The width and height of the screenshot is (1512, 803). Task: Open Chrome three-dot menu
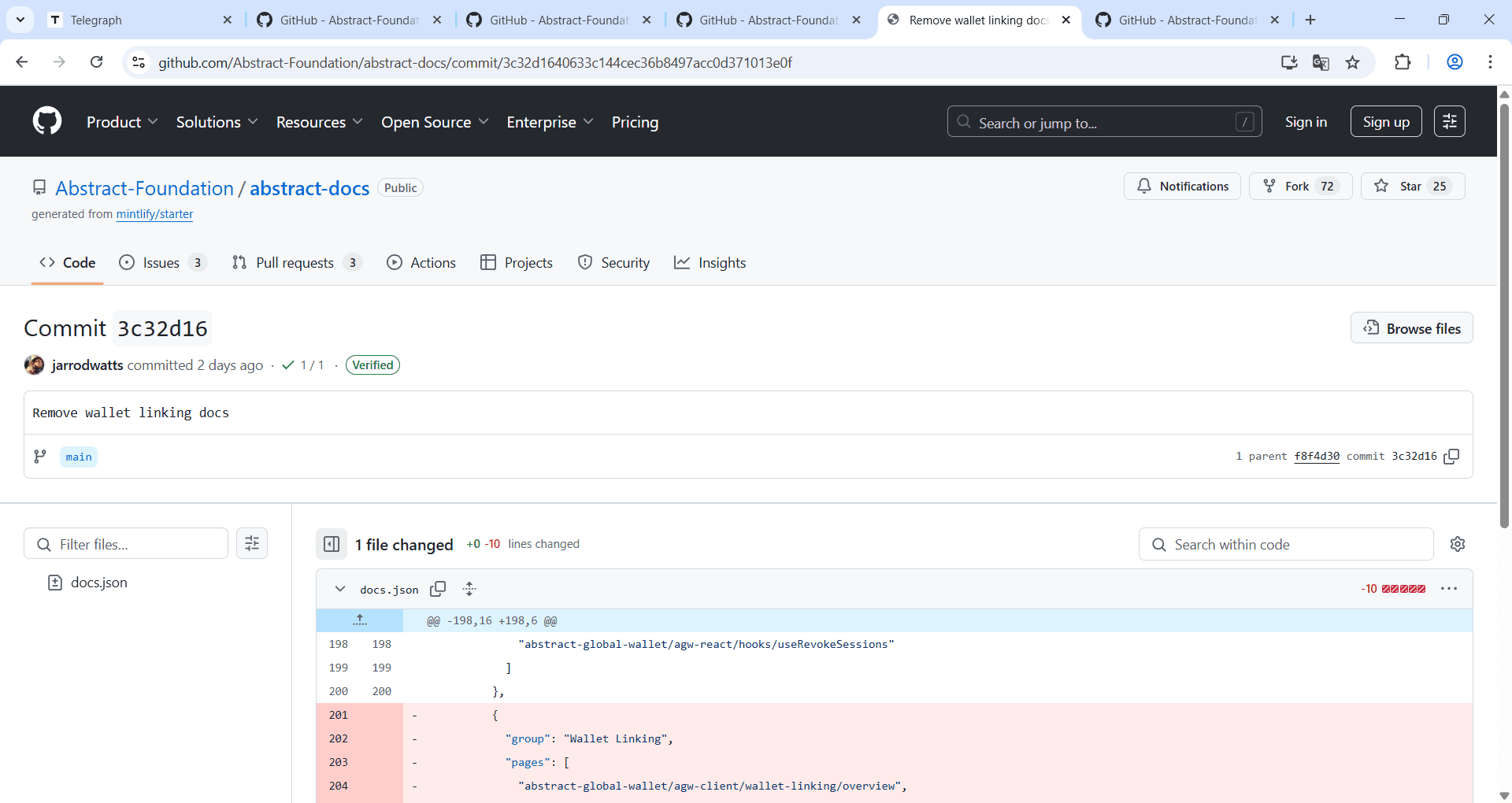pyautogui.click(x=1490, y=62)
